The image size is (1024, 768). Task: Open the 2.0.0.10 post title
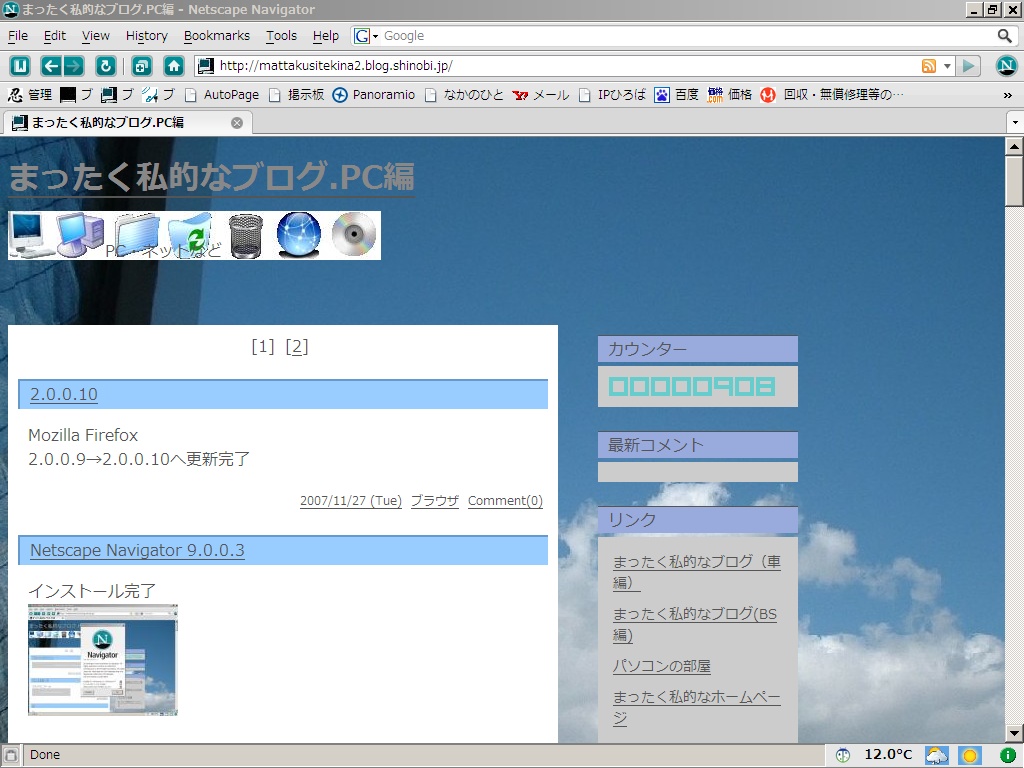[63, 394]
